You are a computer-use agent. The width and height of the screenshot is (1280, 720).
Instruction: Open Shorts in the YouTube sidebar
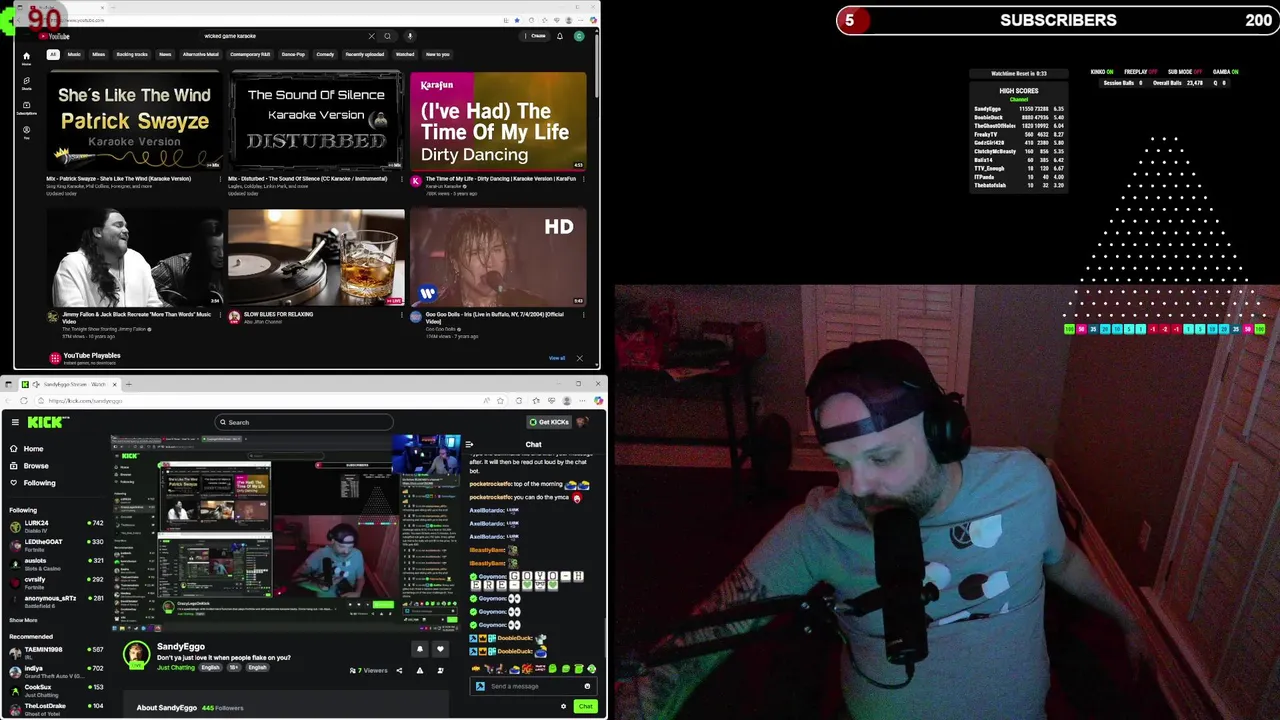(x=26, y=83)
